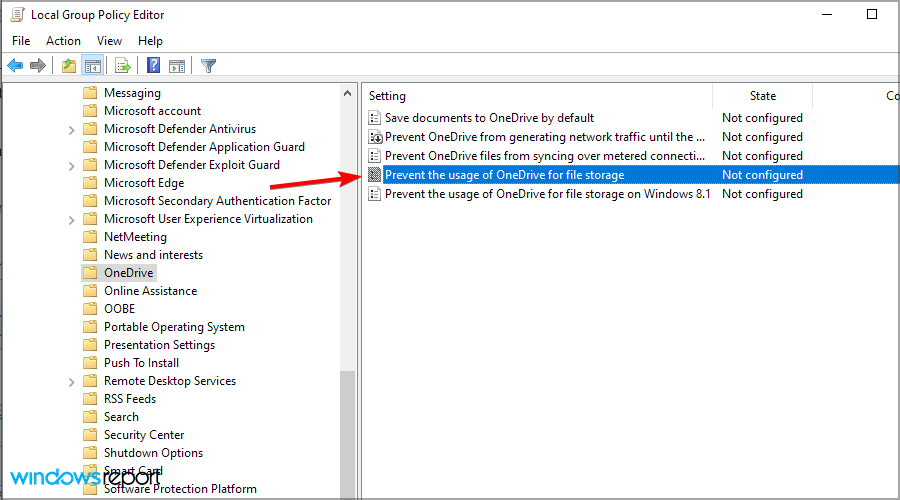Click the OneDrive folder icon
This screenshot has height=500, width=900.
click(90, 273)
